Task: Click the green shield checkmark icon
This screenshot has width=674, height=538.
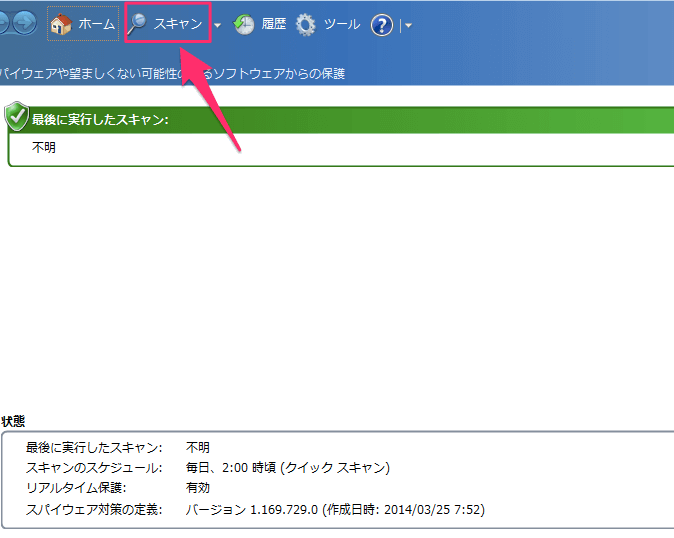Action: click(17, 116)
